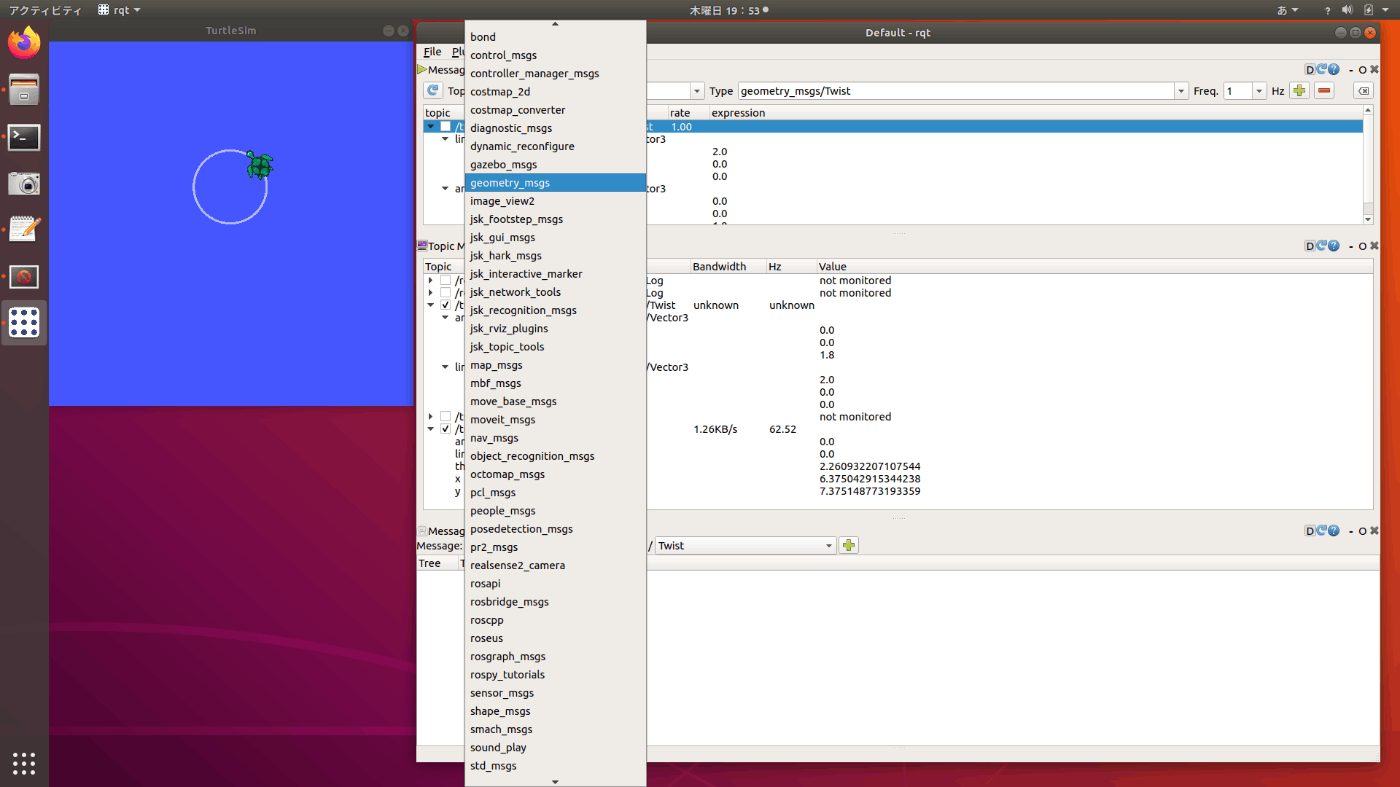Uncheck the monitored topic with 62.52 Hz
The width and height of the screenshot is (1400, 787).
point(446,429)
